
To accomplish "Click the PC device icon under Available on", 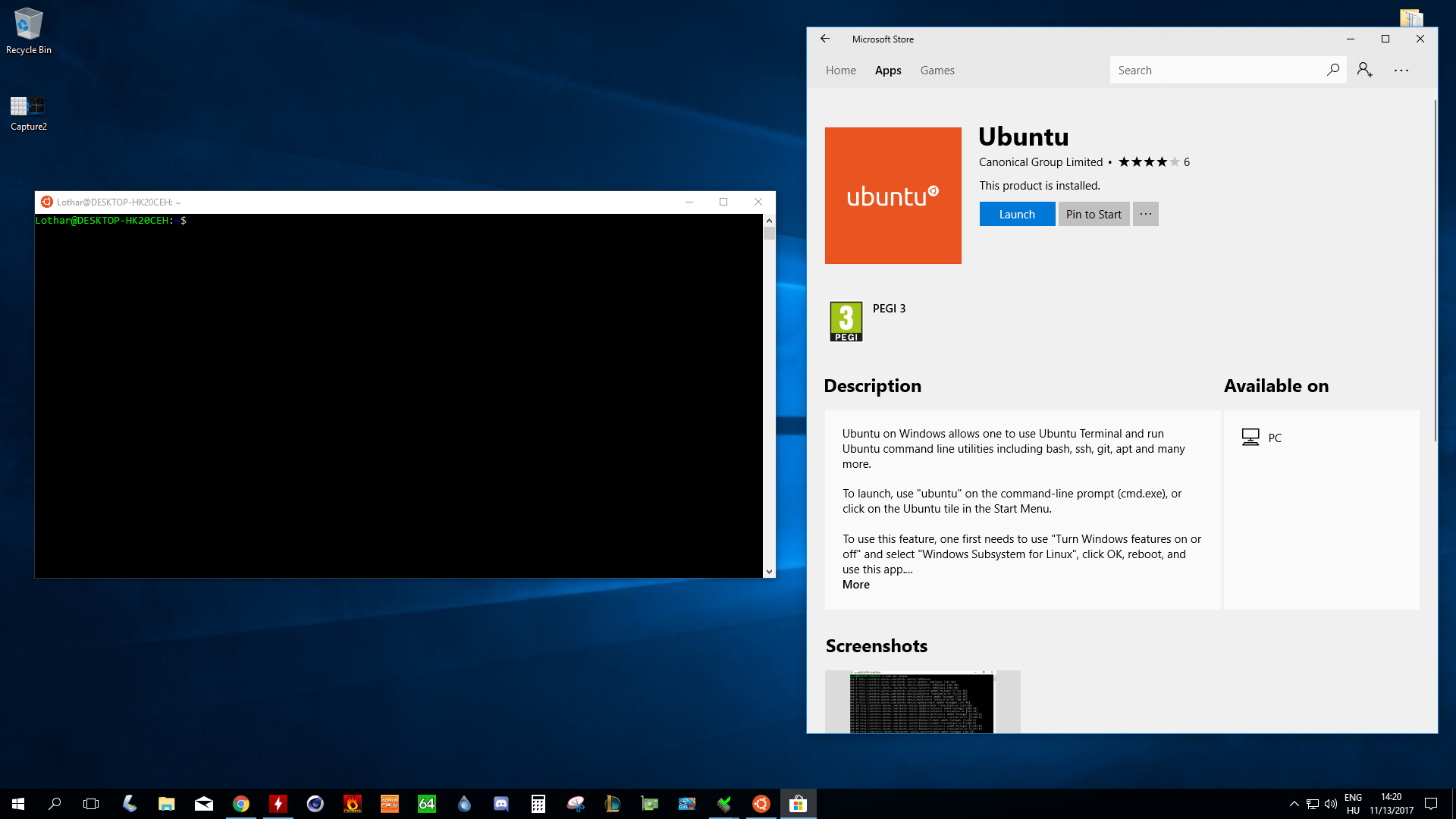I will pyautogui.click(x=1250, y=438).
